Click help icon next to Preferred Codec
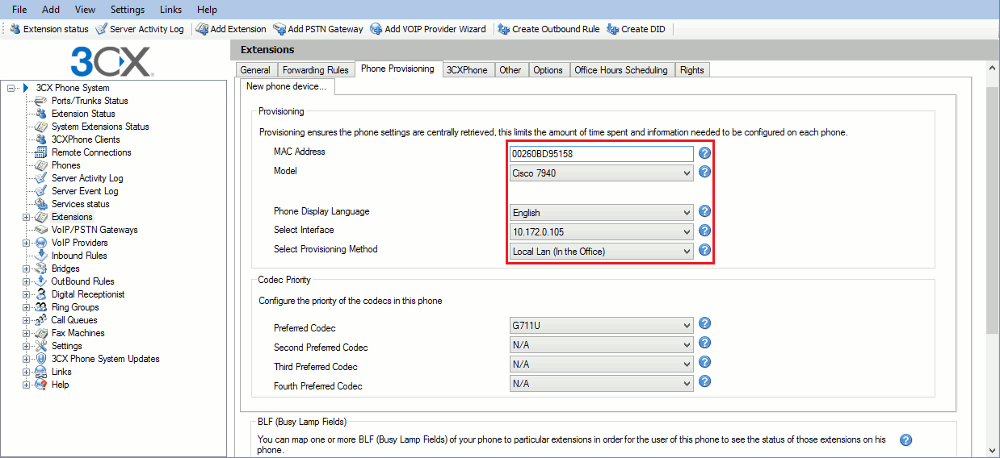The image size is (1000, 458). [705, 323]
